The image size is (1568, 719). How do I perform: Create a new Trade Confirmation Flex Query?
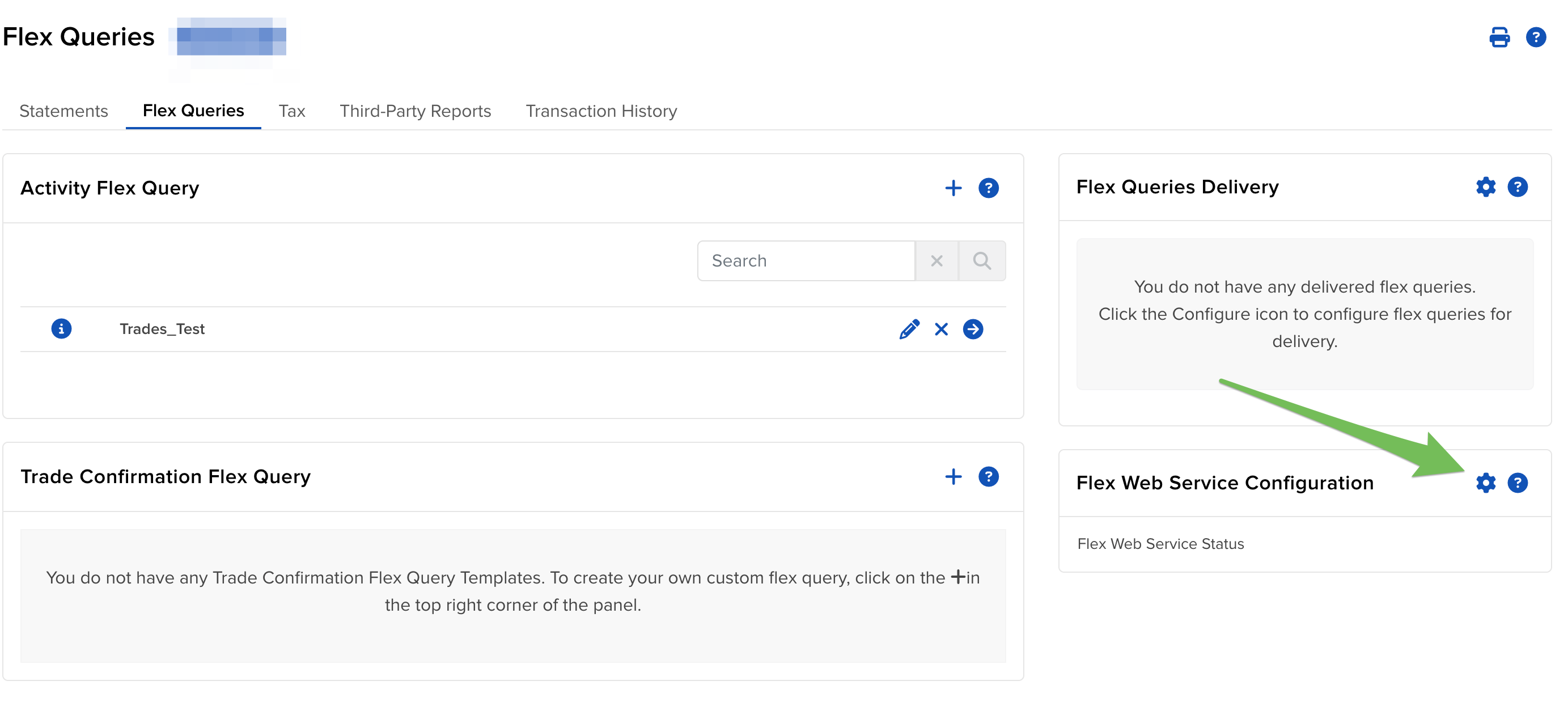point(954,477)
